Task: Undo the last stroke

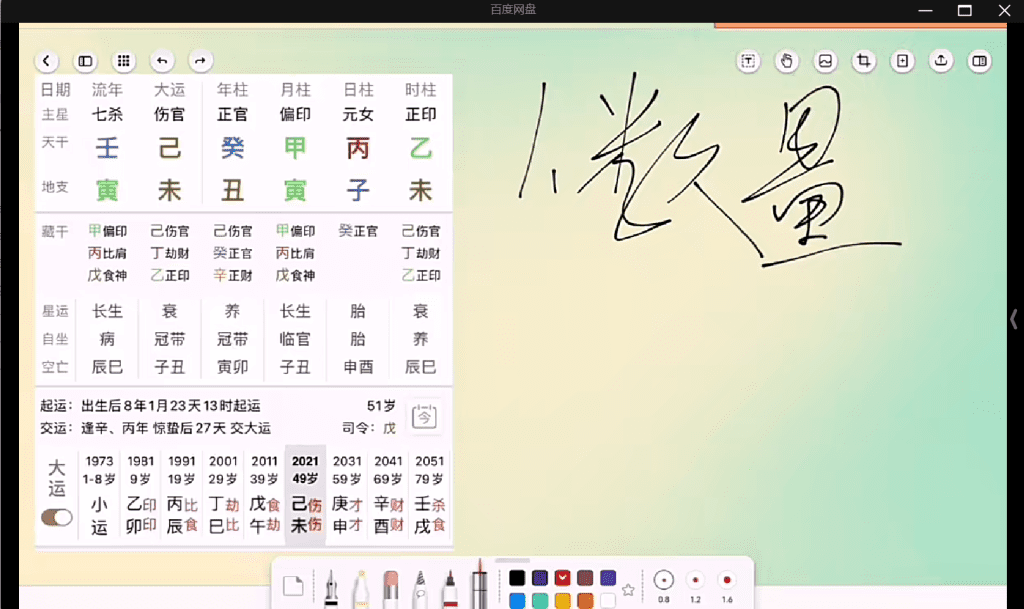Action: tap(162, 61)
